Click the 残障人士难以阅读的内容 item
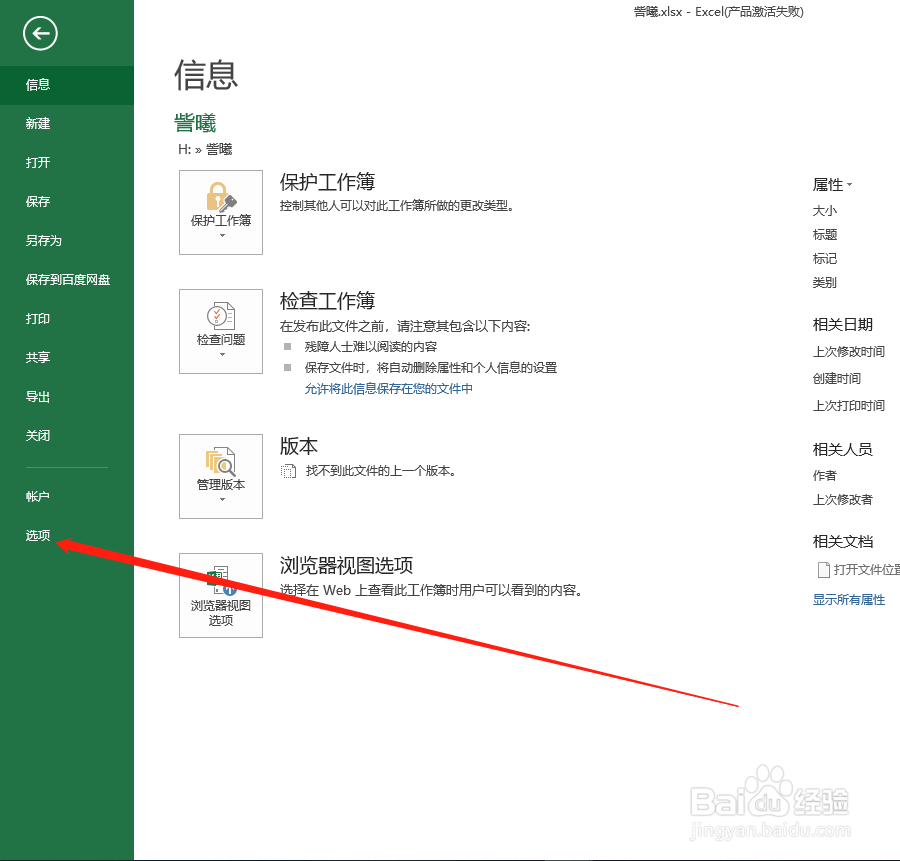This screenshot has height=861, width=900. click(371, 347)
